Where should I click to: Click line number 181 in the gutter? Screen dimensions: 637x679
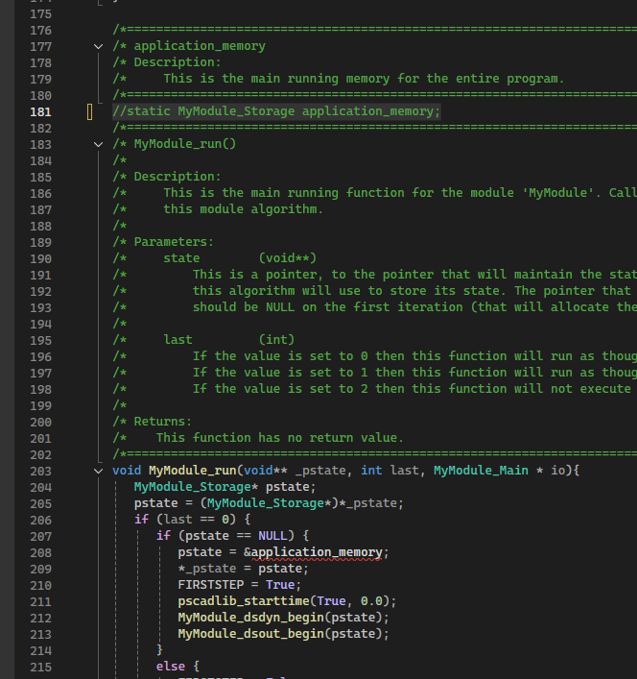point(41,111)
